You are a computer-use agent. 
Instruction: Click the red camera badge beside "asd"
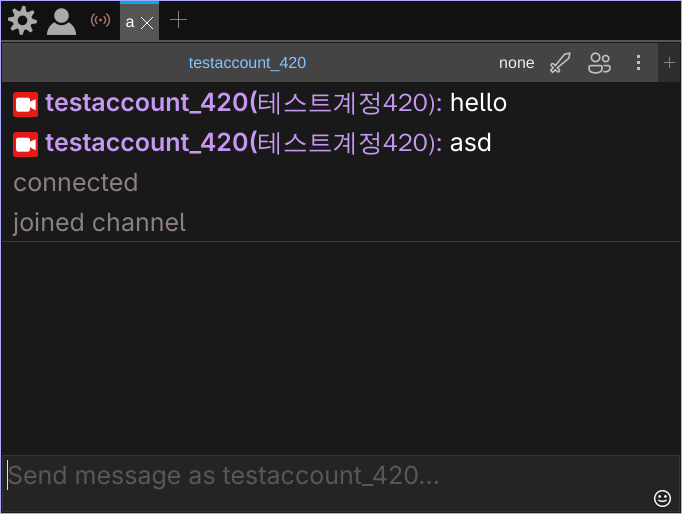click(26, 144)
